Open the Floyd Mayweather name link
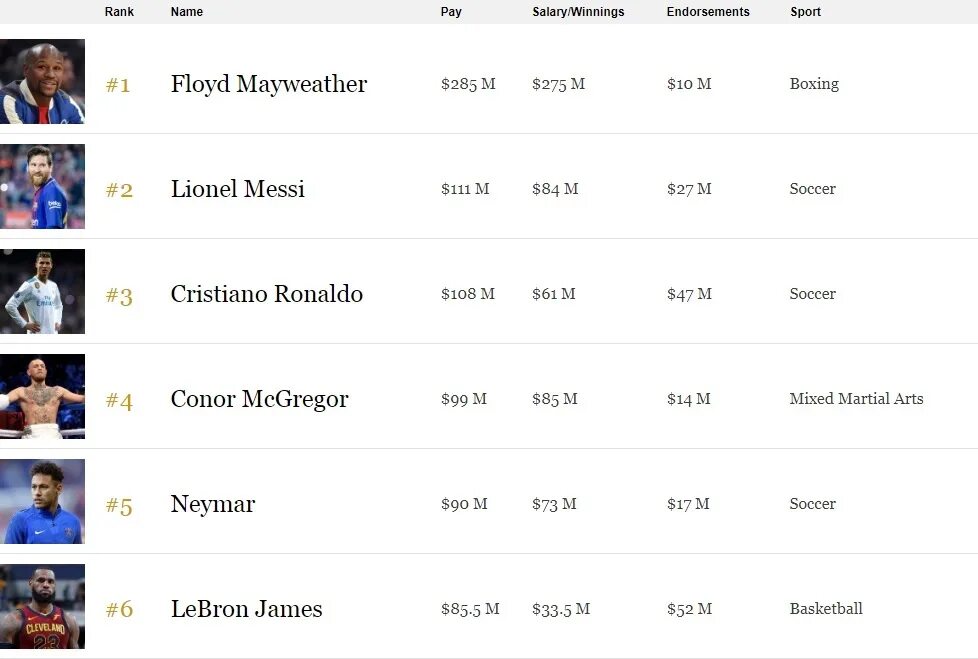978x659 pixels. point(269,84)
